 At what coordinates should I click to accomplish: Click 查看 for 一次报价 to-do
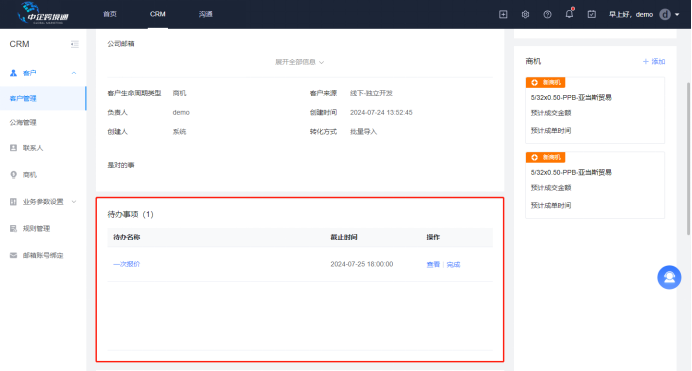[433, 265]
